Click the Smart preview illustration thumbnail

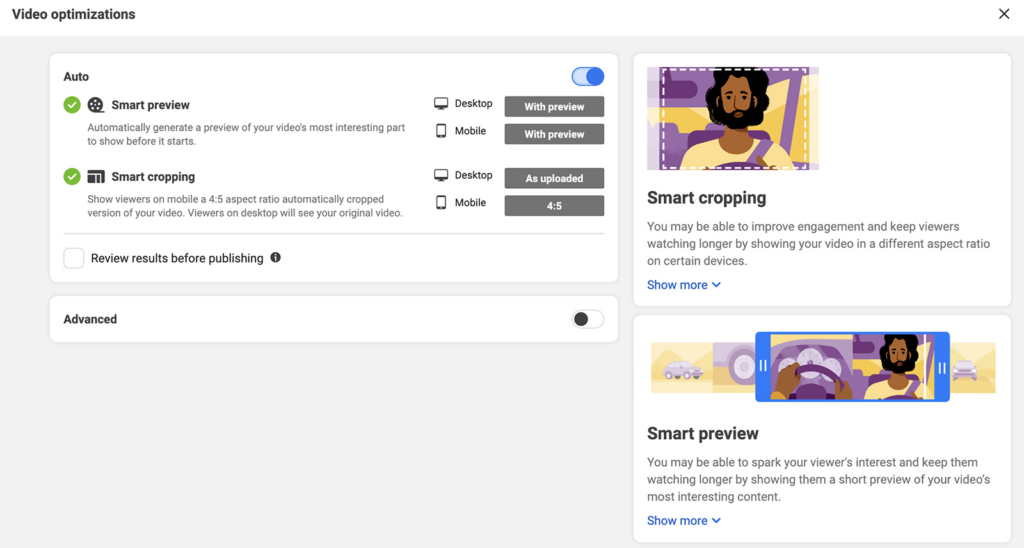[822, 367]
